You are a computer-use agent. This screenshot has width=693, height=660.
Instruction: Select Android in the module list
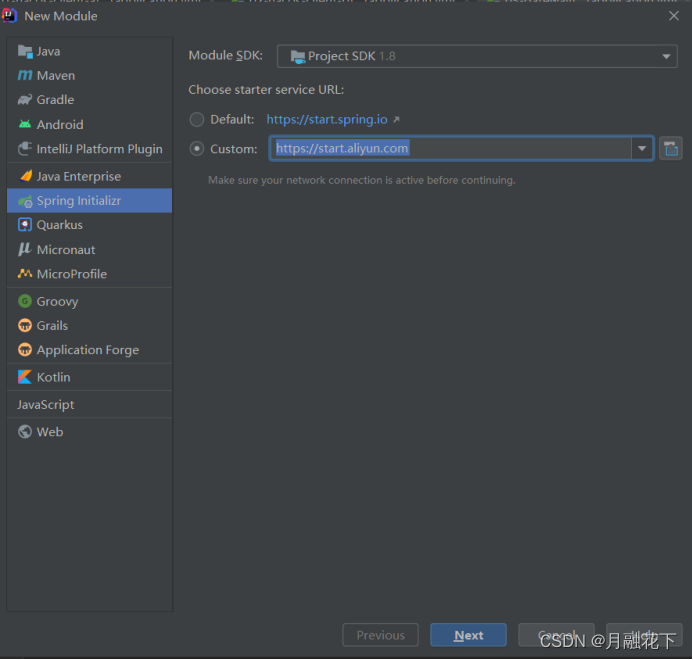coord(90,125)
